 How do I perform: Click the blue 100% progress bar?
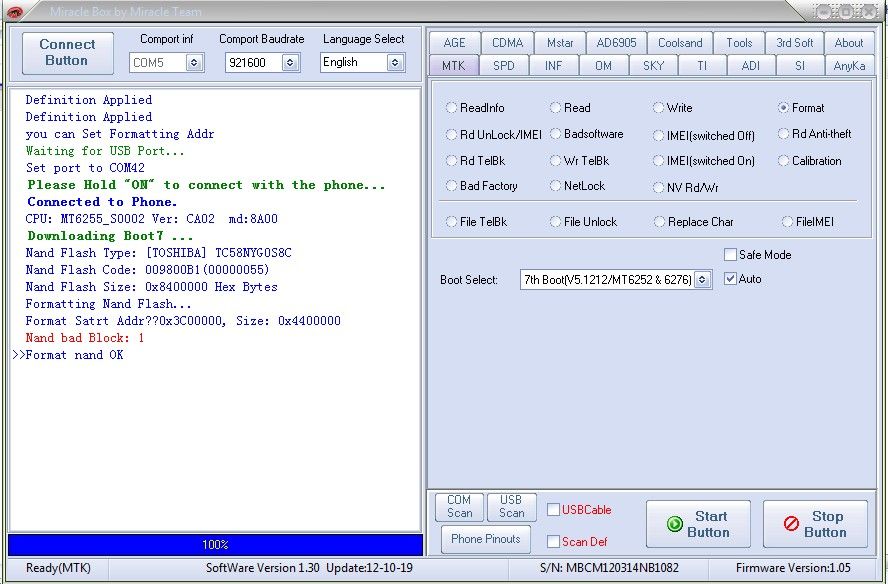click(x=215, y=545)
